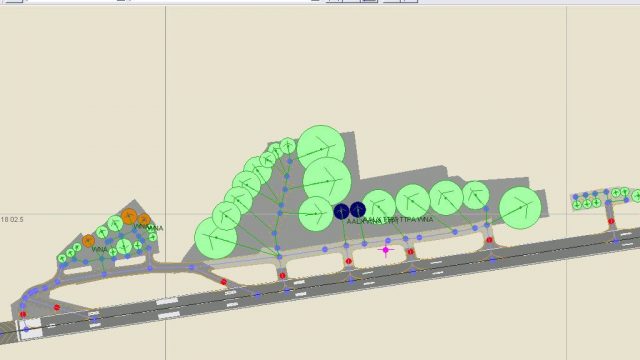The height and width of the screenshot is (360, 640).
Task: Click red hold-short node right of the magenta marker
Action: click(x=411, y=252)
